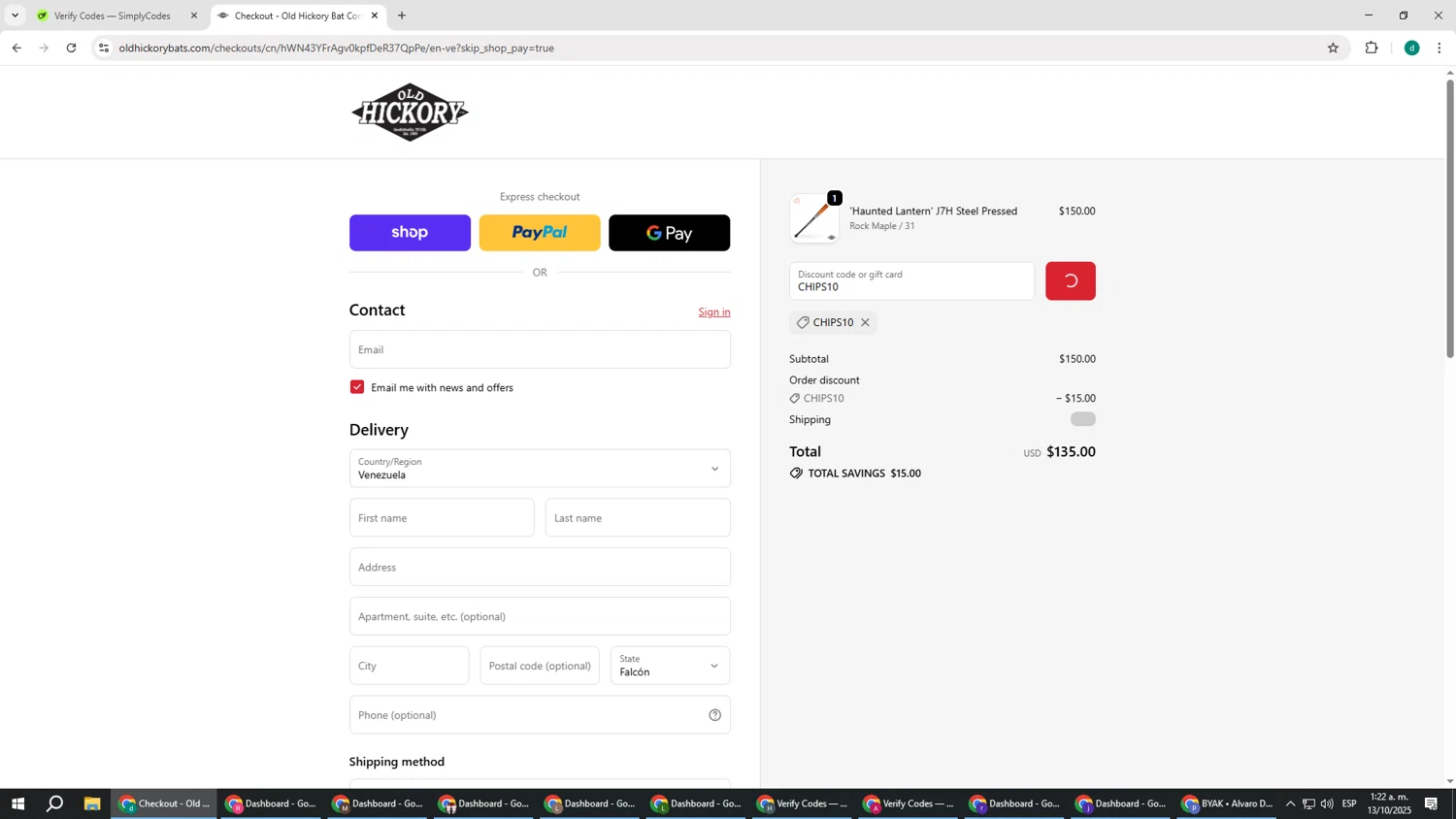Image resolution: width=1456 pixels, height=819 pixels.
Task: Show hidden system tray icons
Action: pos(1290,803)
